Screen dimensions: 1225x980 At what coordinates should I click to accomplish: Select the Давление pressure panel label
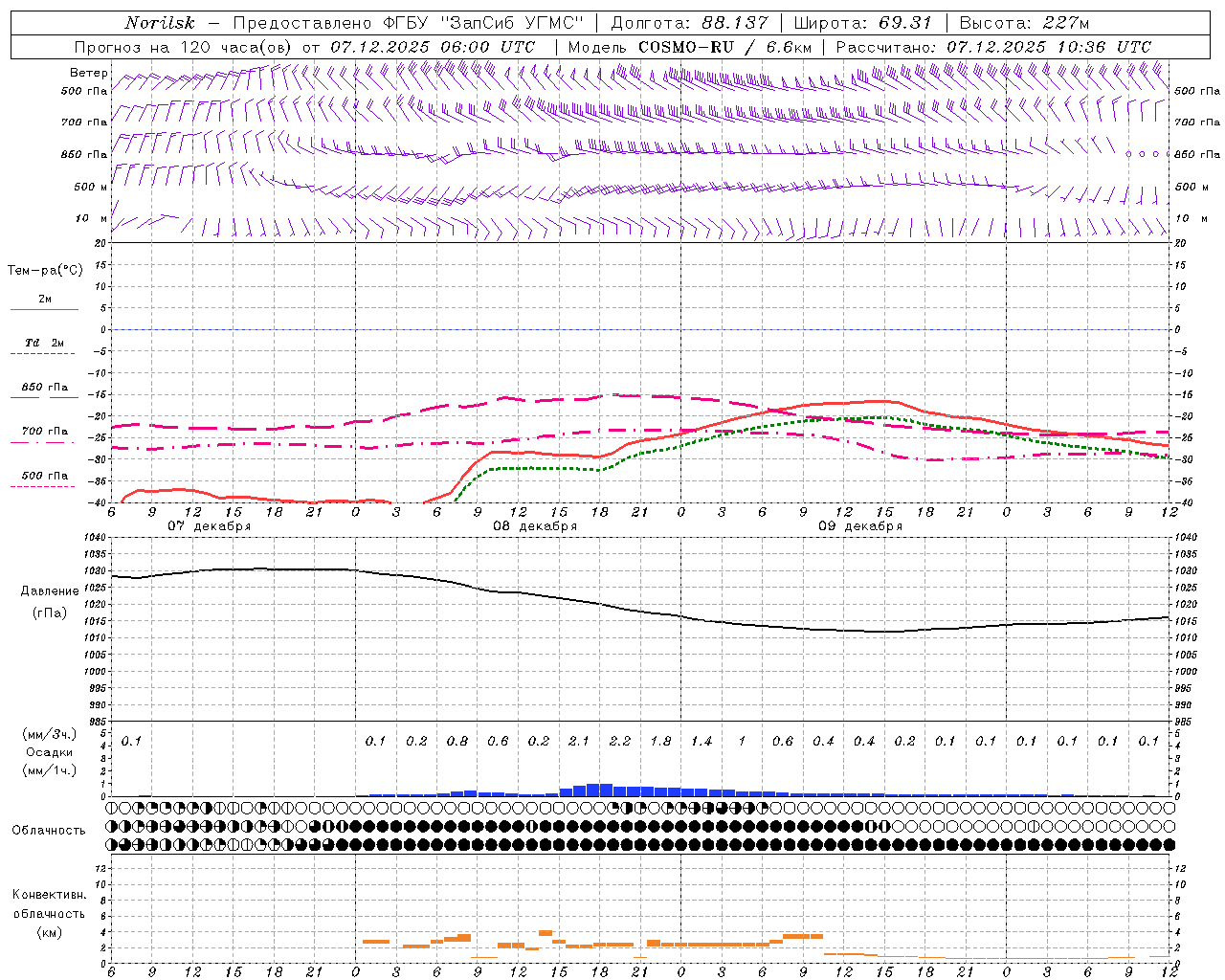coord(50,590)
